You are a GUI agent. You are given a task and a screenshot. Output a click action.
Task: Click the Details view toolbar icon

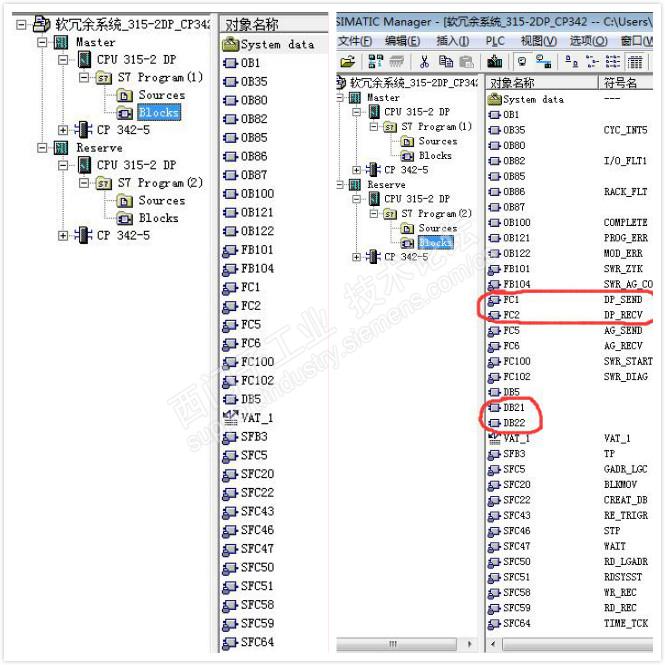point(635,62)
